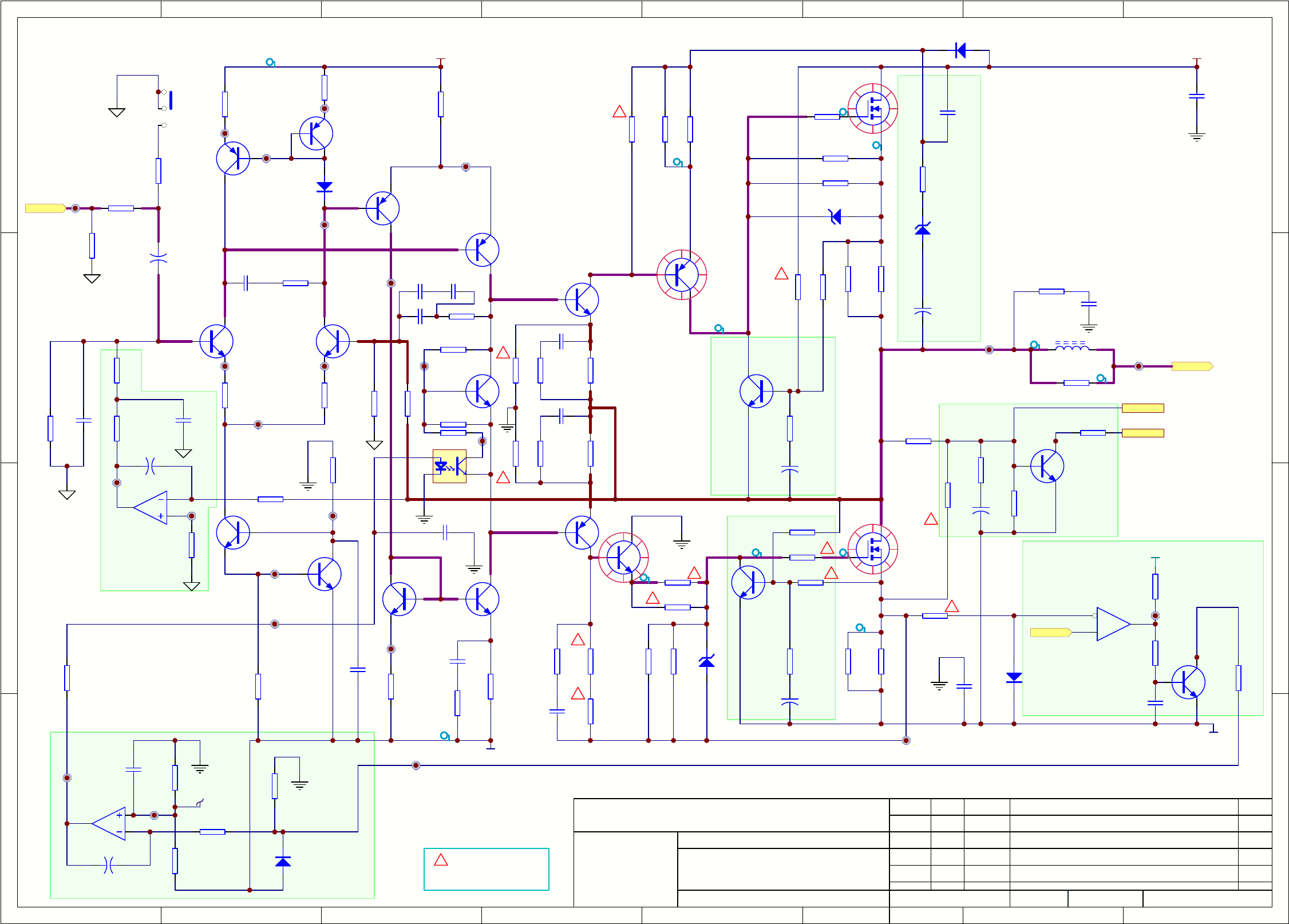1289x924 pixels.
Task: Select the transistor in the bottom-right green block
Action: click(1188, 682)
